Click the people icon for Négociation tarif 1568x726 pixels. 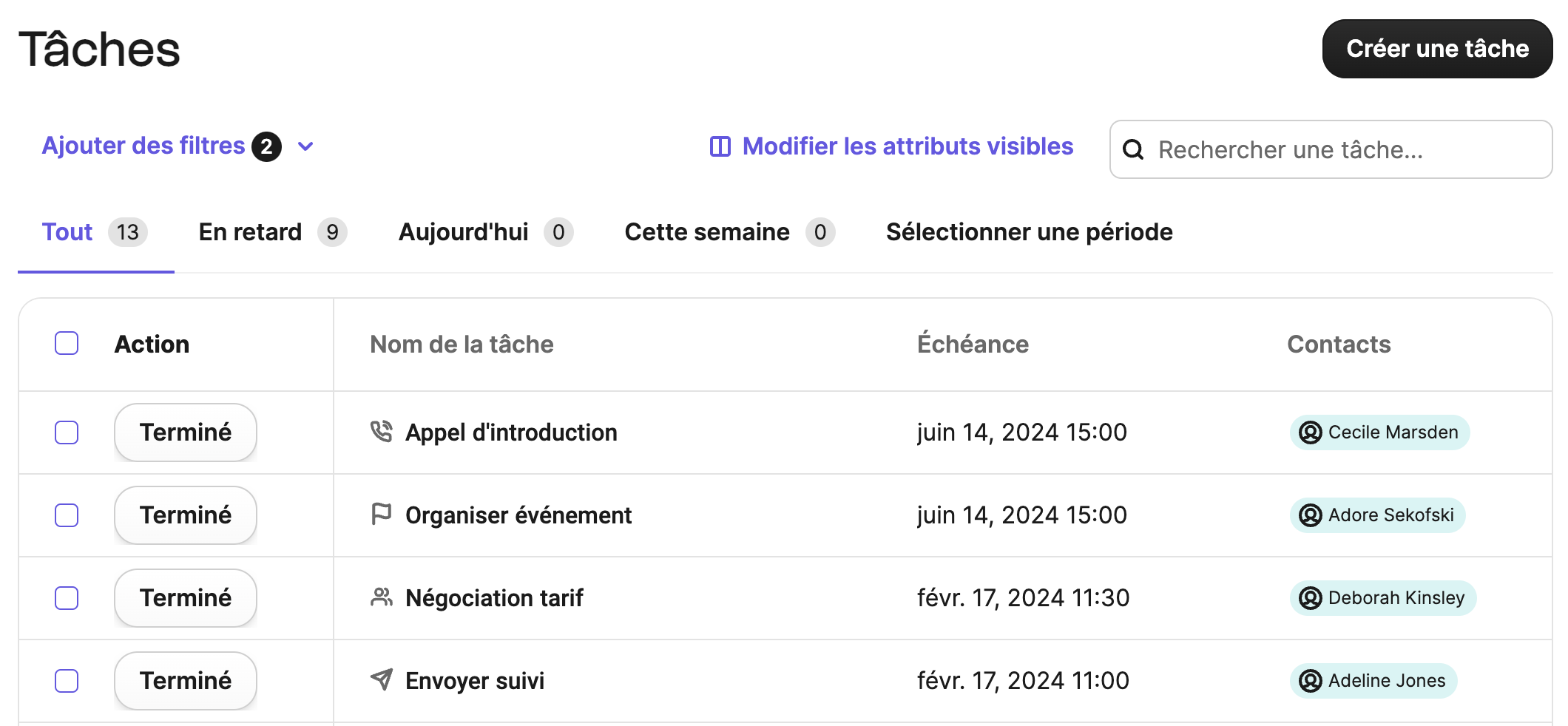pyautogui.click(x=382, y=597)
